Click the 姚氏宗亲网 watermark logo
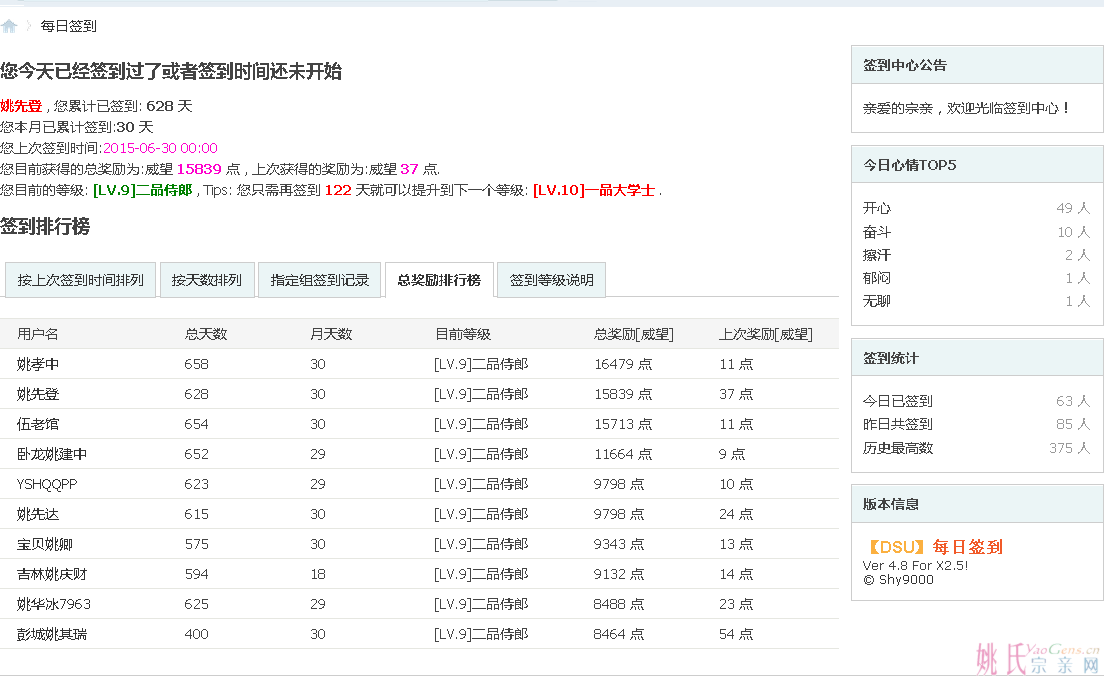The image size is (1105, 682). (x=1037, y=658)
